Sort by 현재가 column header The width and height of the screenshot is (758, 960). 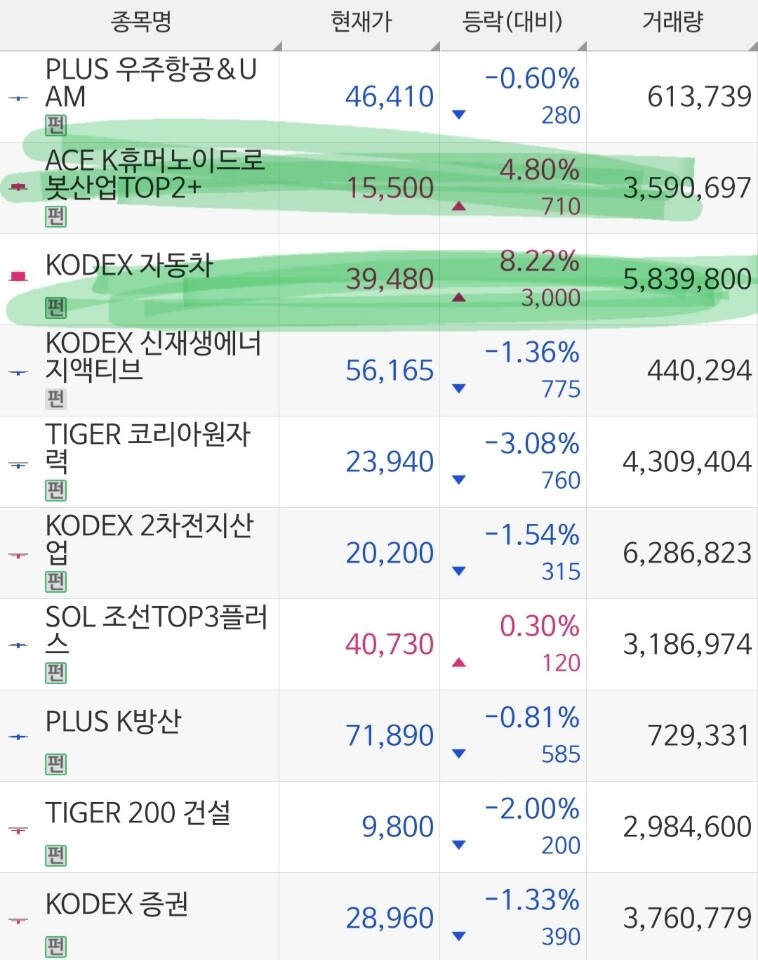pos(361,23)
